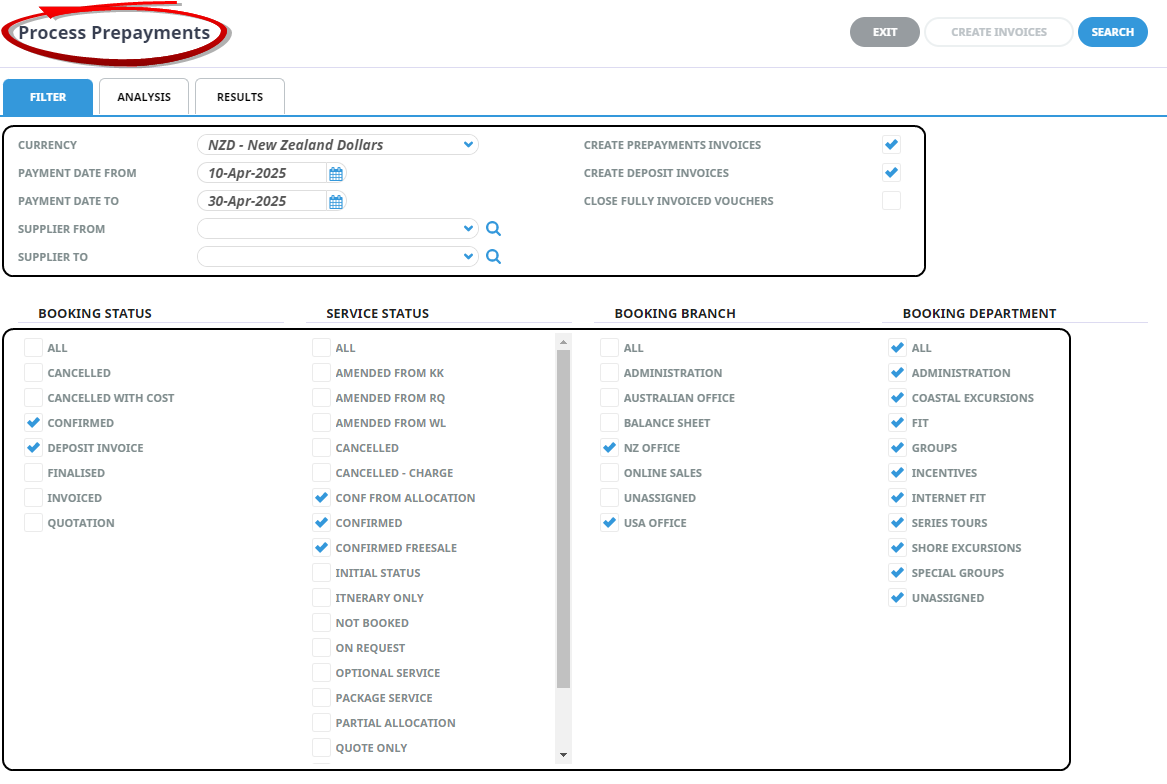This screenshot has width=1167, height=784.
Task: Open the Payment Date From calendar picker
Action: coord(336,173)
